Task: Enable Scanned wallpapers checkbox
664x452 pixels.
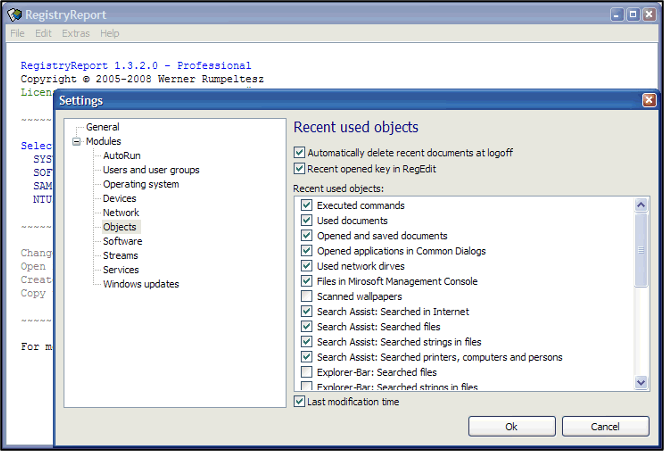Action: 307,297
